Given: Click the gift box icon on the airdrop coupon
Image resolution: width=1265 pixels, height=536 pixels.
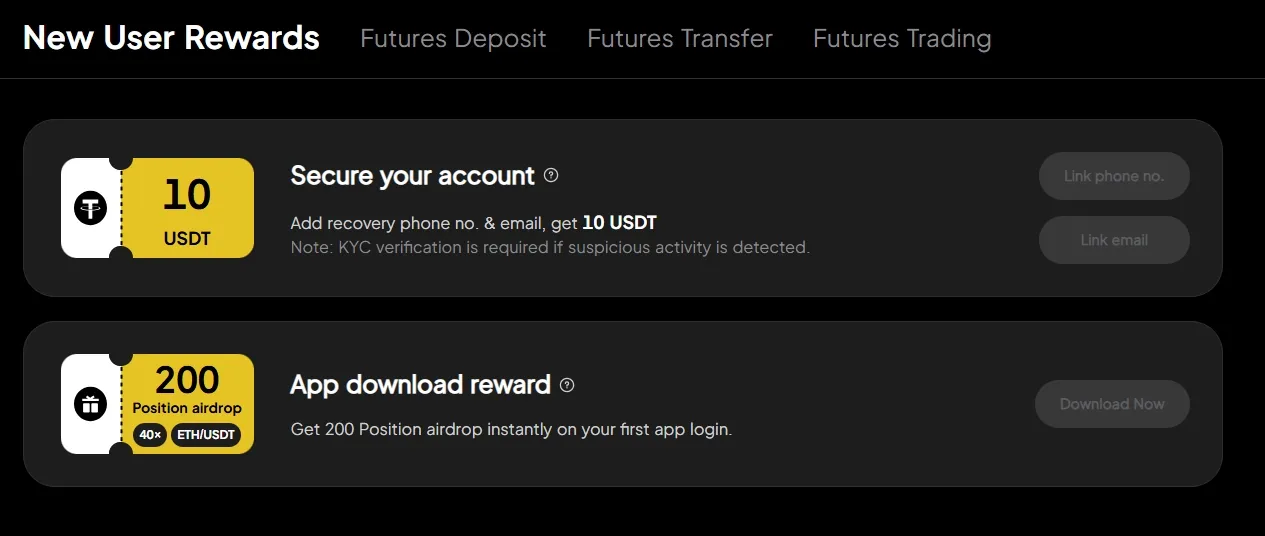Looking at the screenshot, I should pos(91,404).
